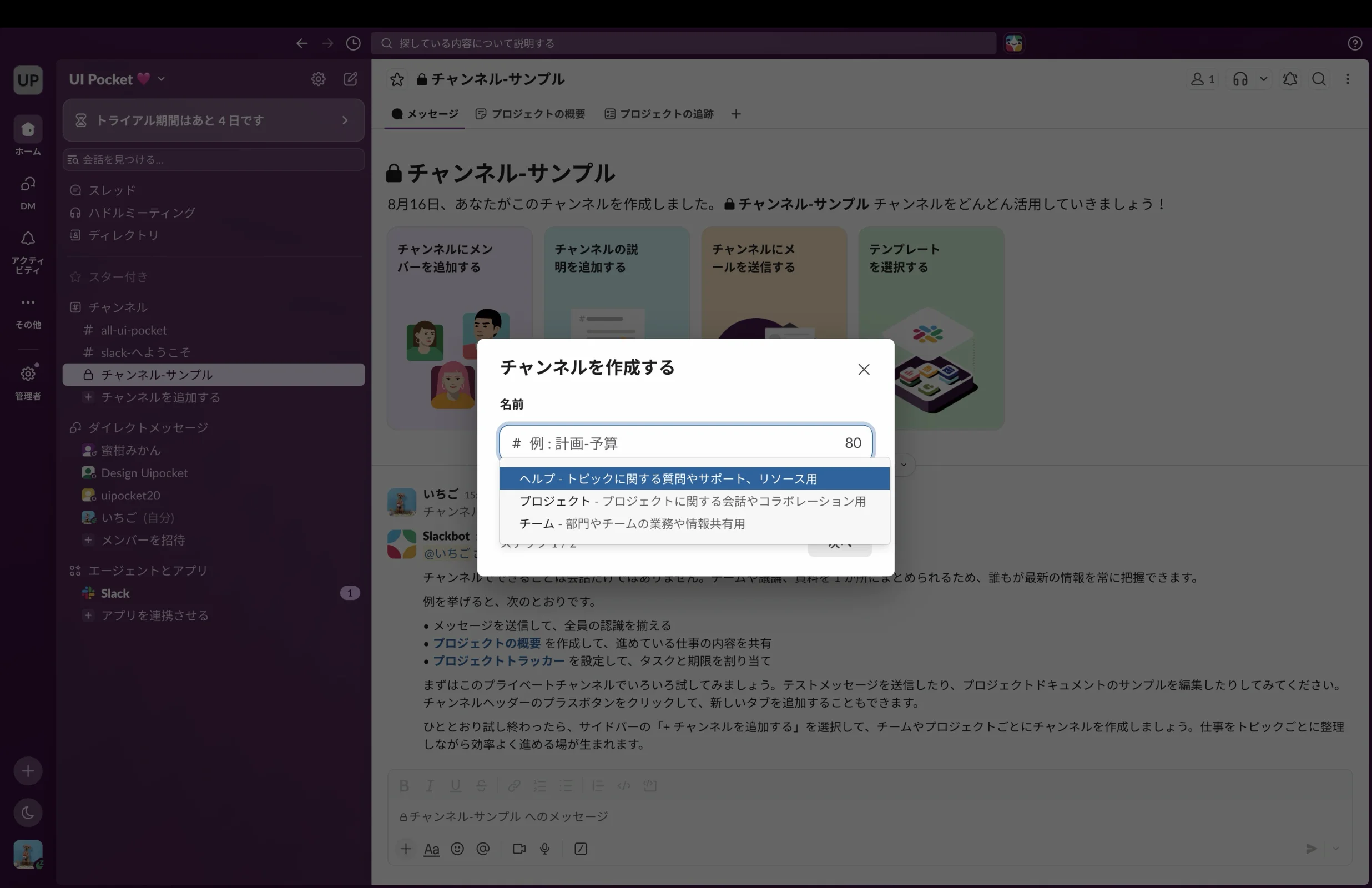This screenshot has width=1372, height=888.
Task: Open 管理者 gear in rail
Action: point(28,381)
